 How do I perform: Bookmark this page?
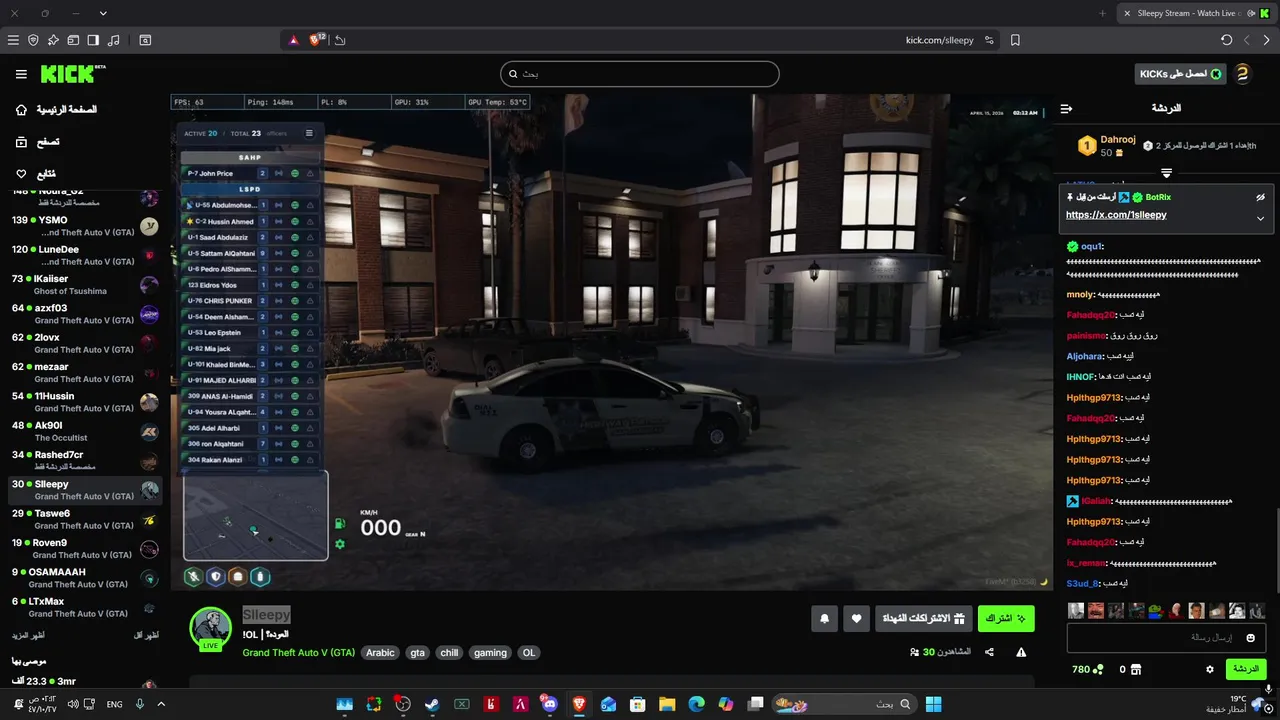point(1015,40)
